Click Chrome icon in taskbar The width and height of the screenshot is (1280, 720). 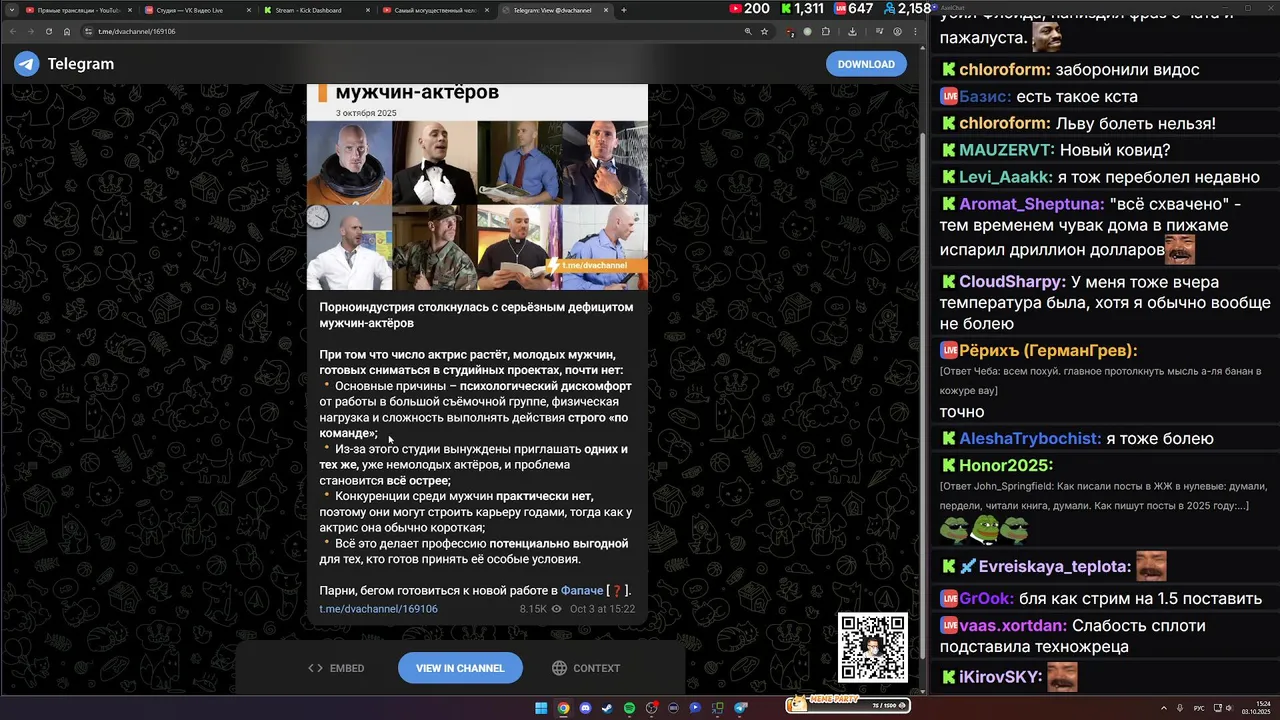tap(563, 708)
